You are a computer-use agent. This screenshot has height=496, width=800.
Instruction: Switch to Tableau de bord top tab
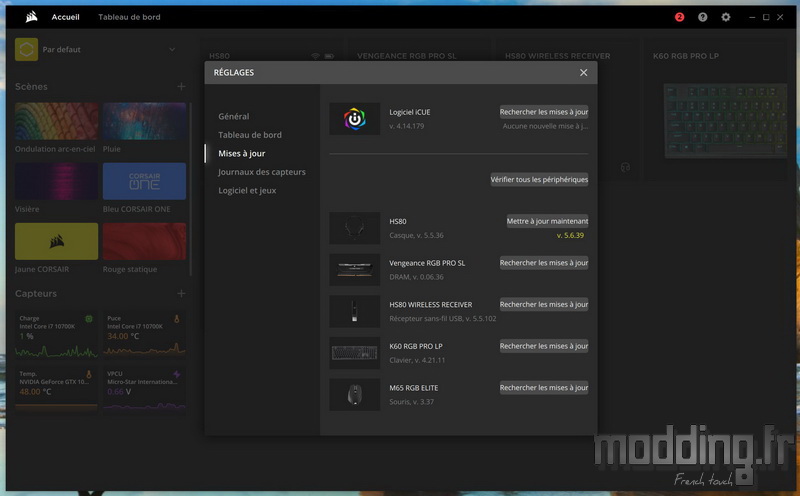coord(129,17)
